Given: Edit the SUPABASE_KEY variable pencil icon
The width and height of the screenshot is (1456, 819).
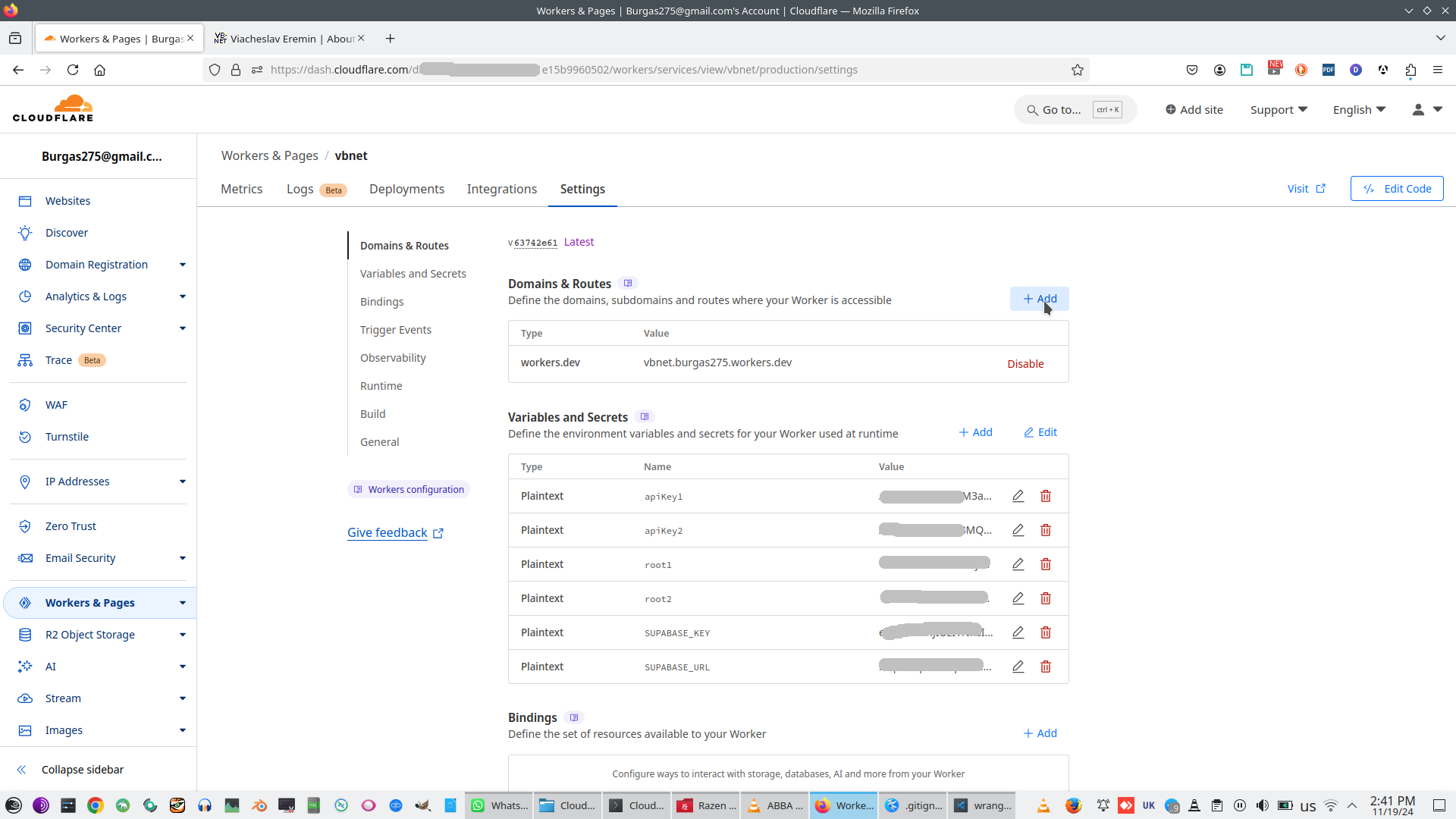Looking at the screenshot, I should [1018, 632].
